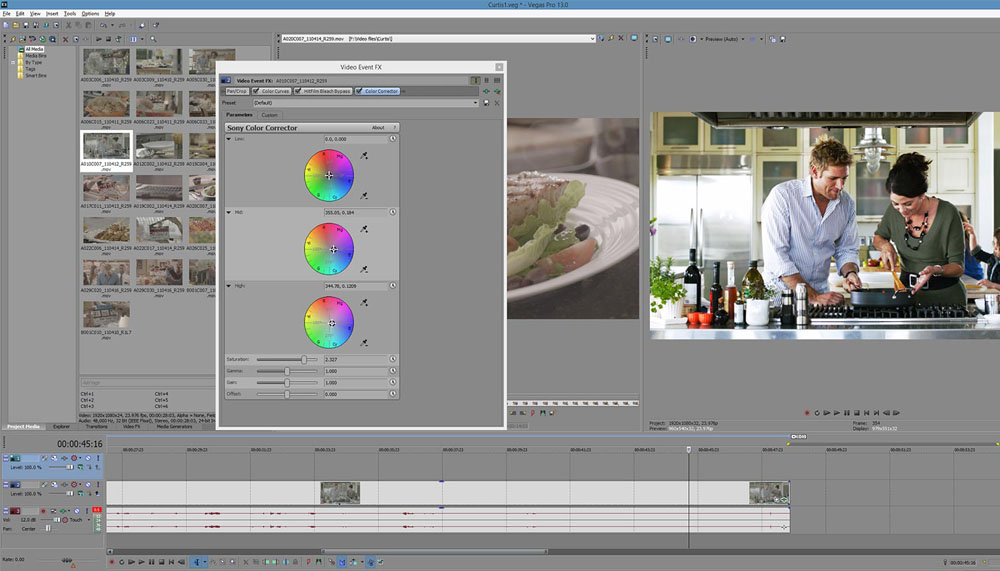
Task: Remove selected plug-in from chain
Action: click(x=497, y=91)
